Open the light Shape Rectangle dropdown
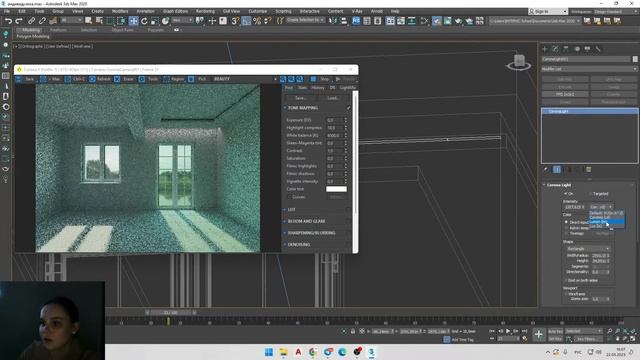 click(588, 249)
